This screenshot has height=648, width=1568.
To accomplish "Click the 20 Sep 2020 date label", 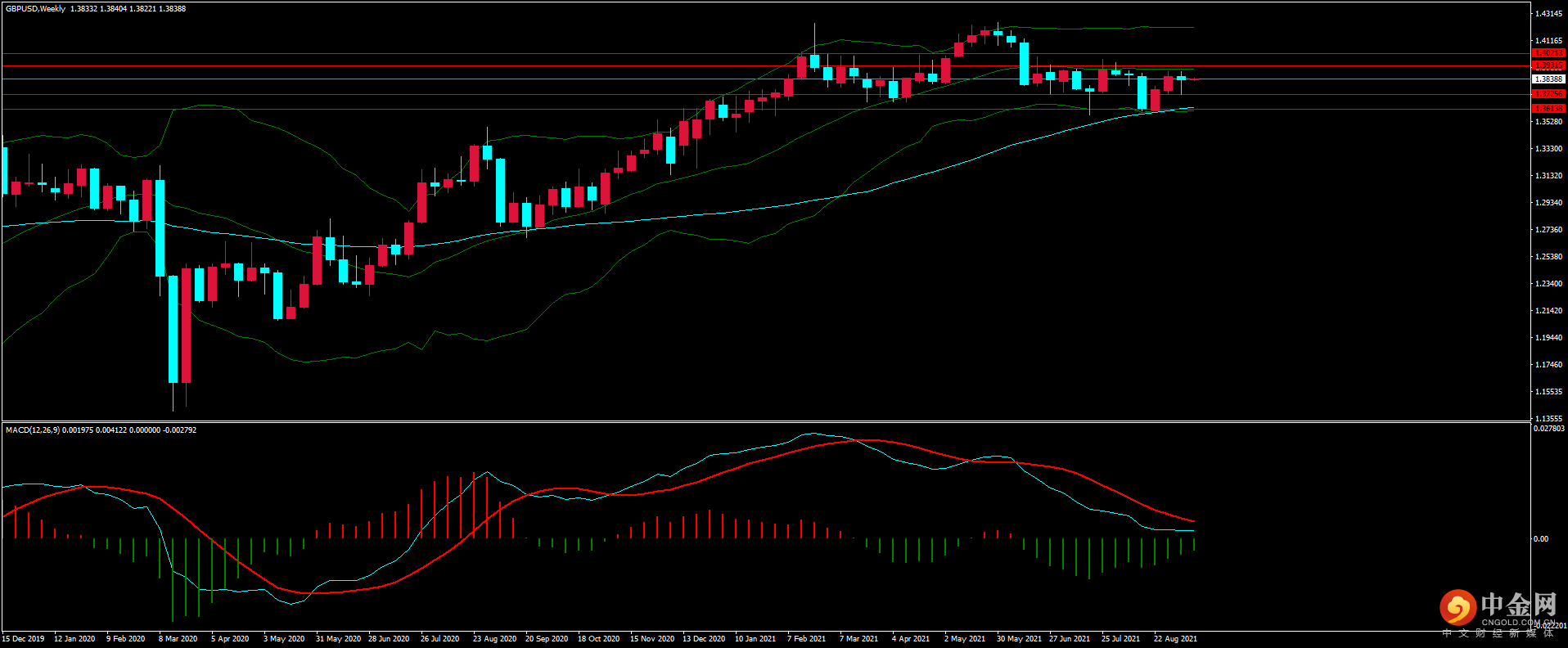I will 547,639.
